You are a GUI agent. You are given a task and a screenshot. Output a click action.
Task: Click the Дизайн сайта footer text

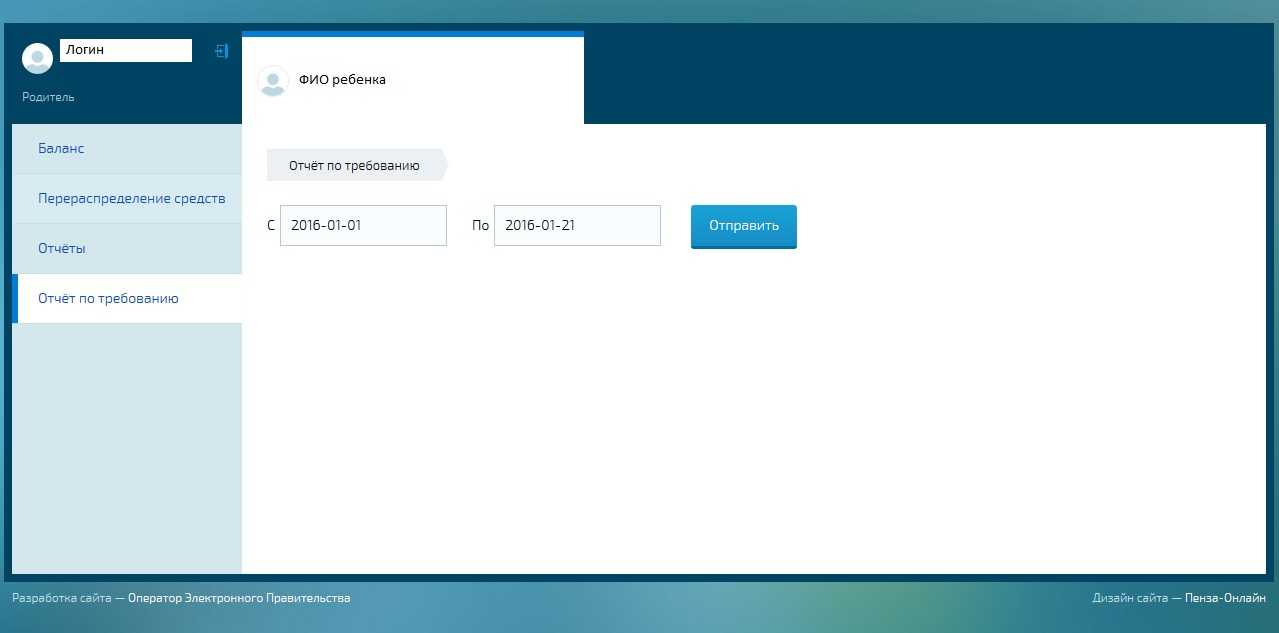click(1130, 598)
